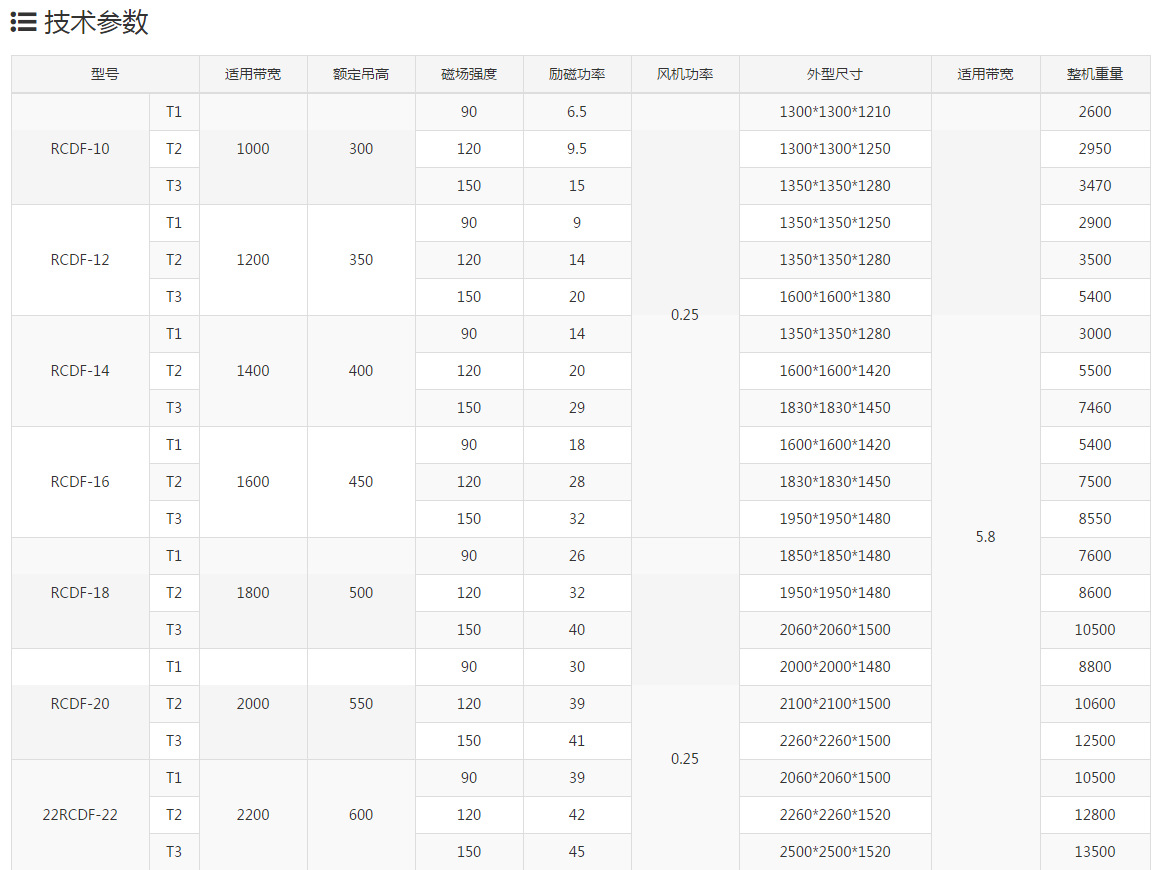
Task: Click the excitation power value 45
Action: [x=577, y=852]
